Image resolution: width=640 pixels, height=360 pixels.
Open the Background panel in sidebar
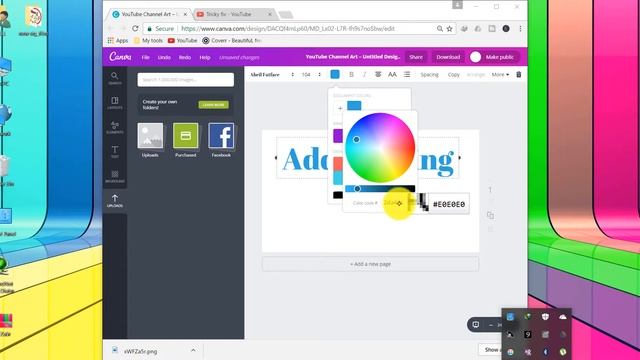115,176
